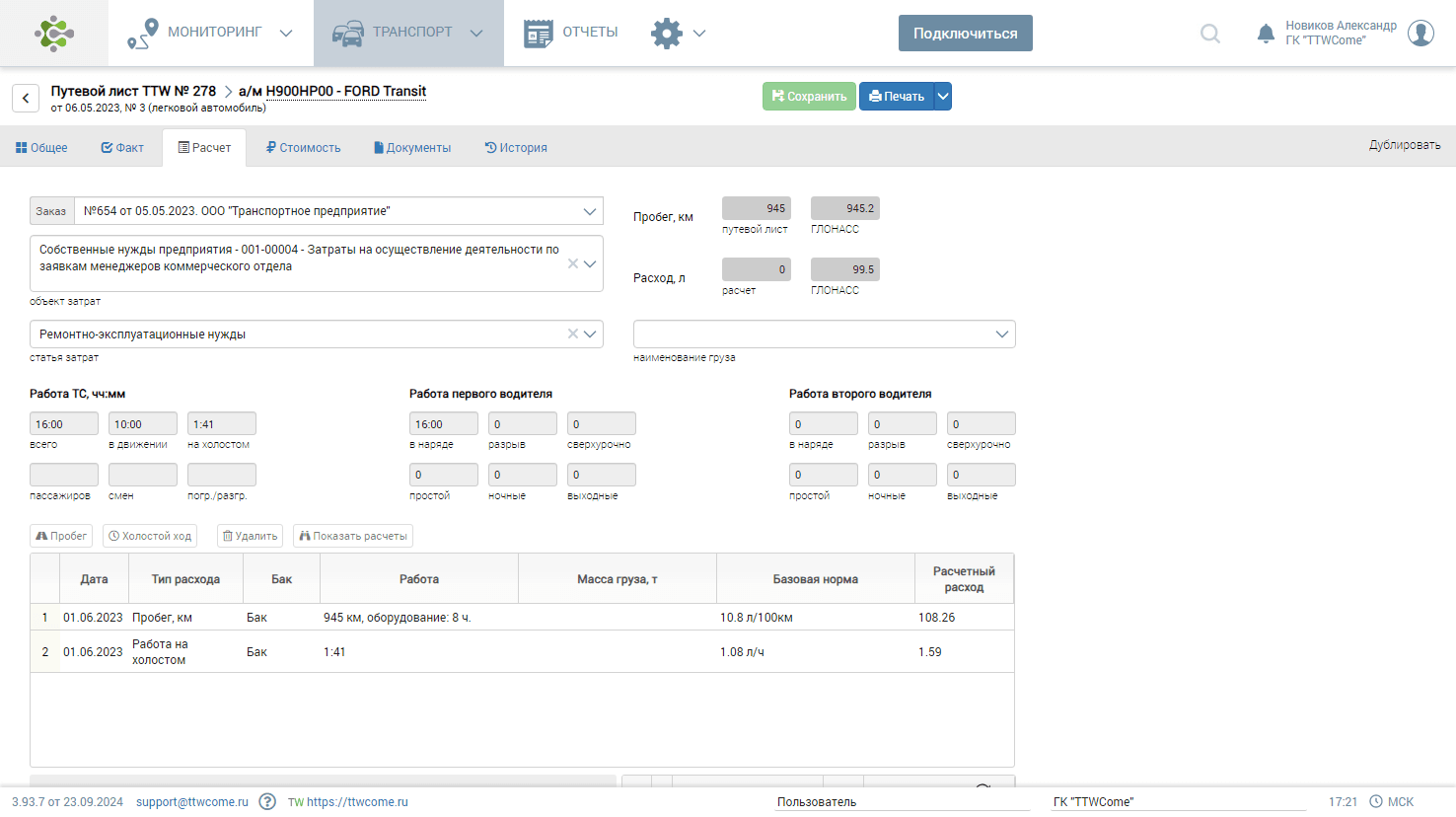1456x817 pixels.
Task: Click the search magnifier icon
Action: [1210, 34]
